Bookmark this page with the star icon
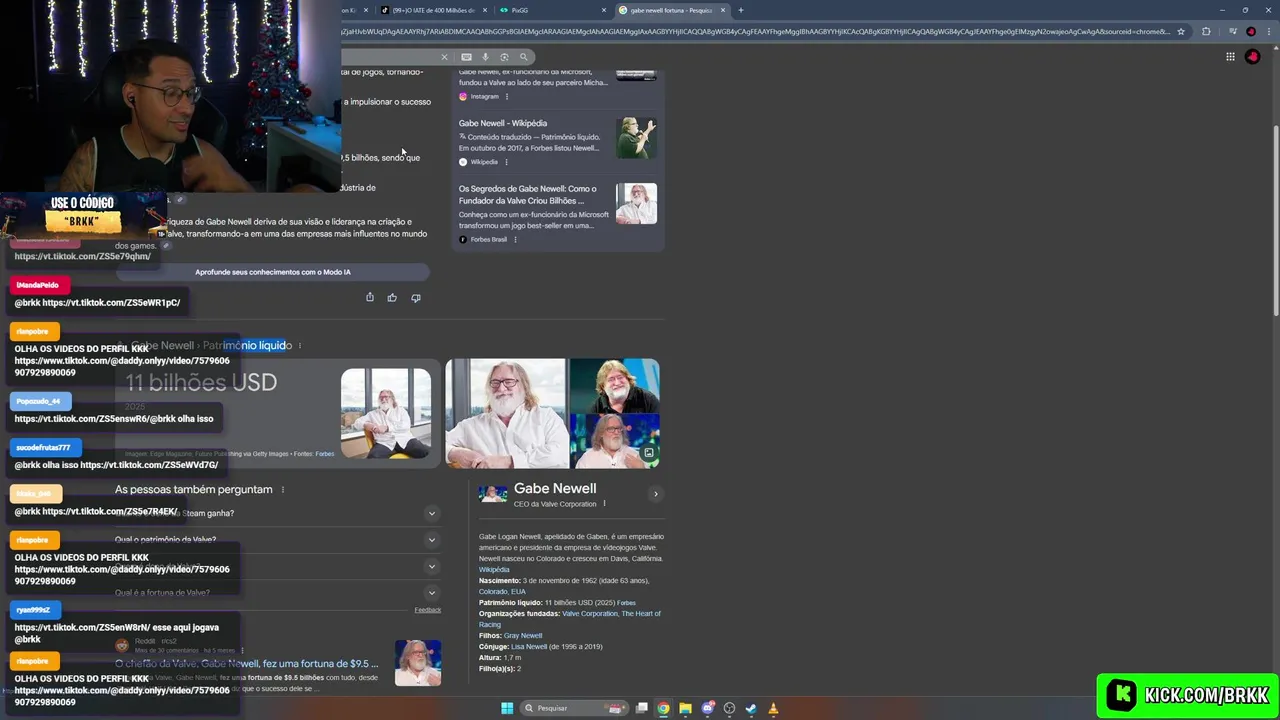 1181,31
